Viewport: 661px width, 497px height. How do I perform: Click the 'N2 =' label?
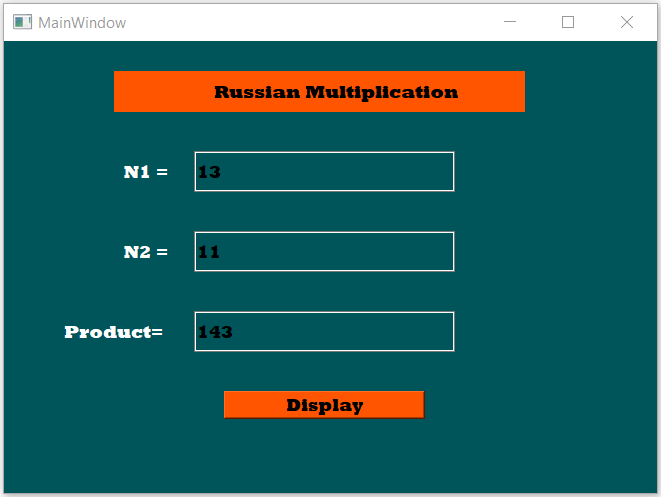[x=145, y=252]
